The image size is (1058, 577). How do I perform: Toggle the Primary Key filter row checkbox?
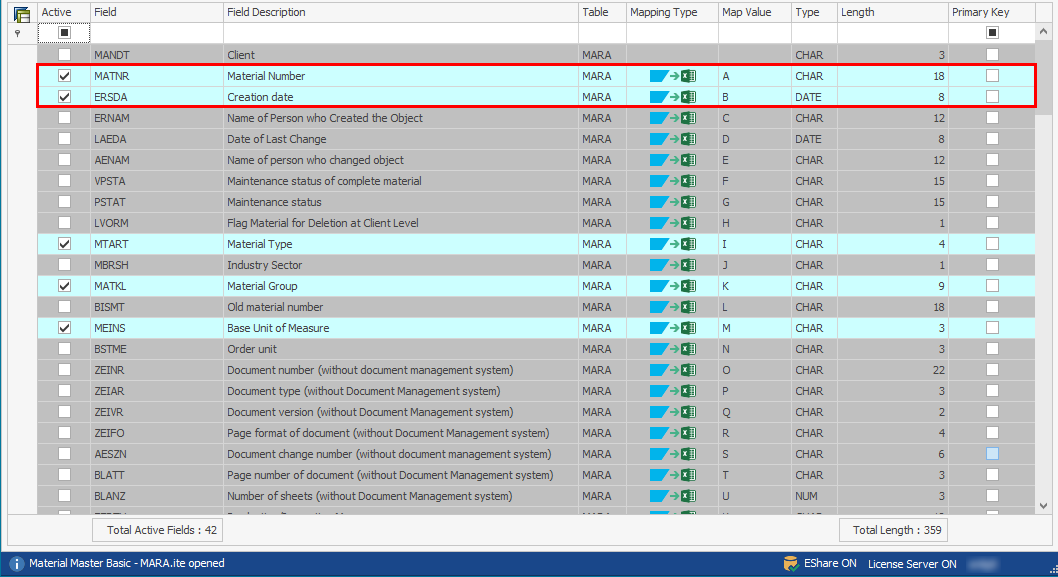point(992,33)
